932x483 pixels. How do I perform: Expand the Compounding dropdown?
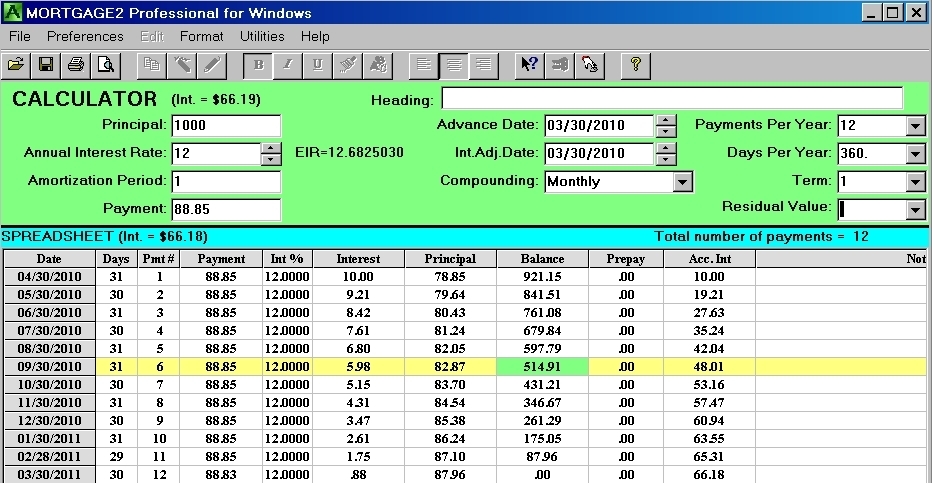coord(682,182)
